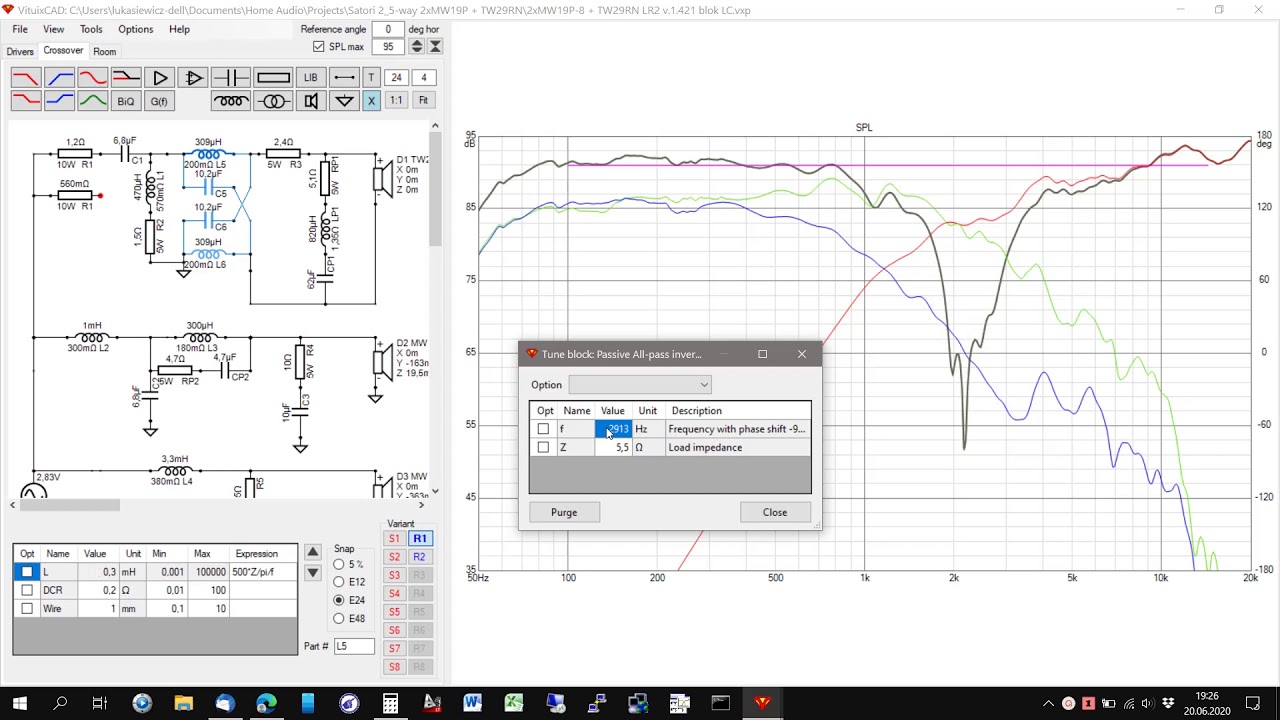Select variant R2
1280x720 pixels.
tap(419, 557)
